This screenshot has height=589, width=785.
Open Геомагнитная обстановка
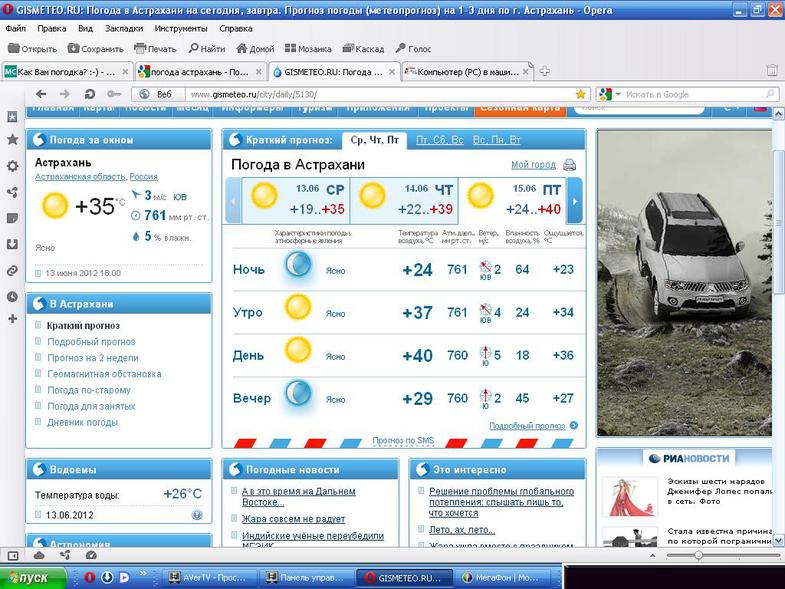click(x=104, y=374)
